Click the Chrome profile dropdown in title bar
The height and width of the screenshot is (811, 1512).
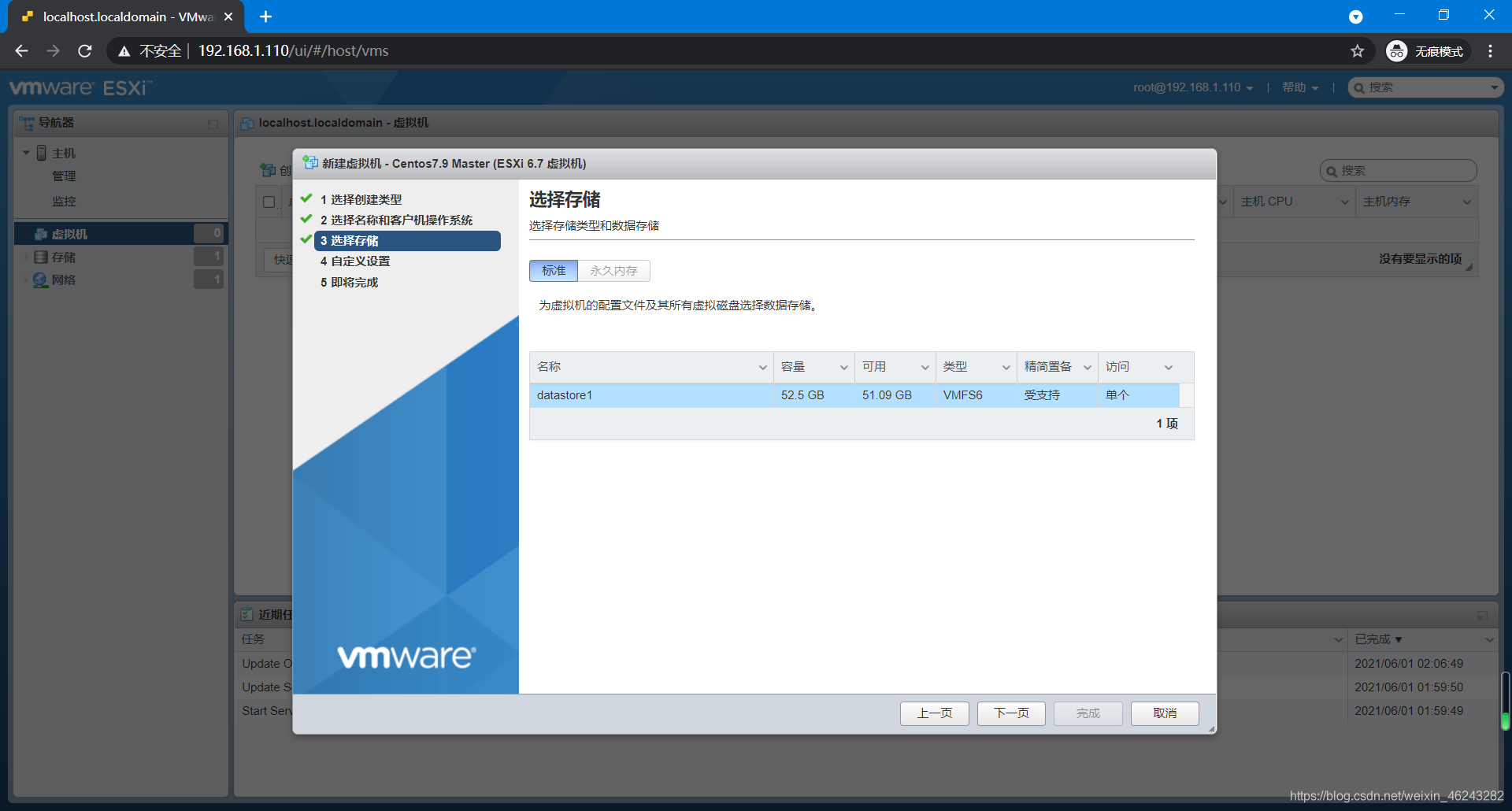[x=1355, y=17]
